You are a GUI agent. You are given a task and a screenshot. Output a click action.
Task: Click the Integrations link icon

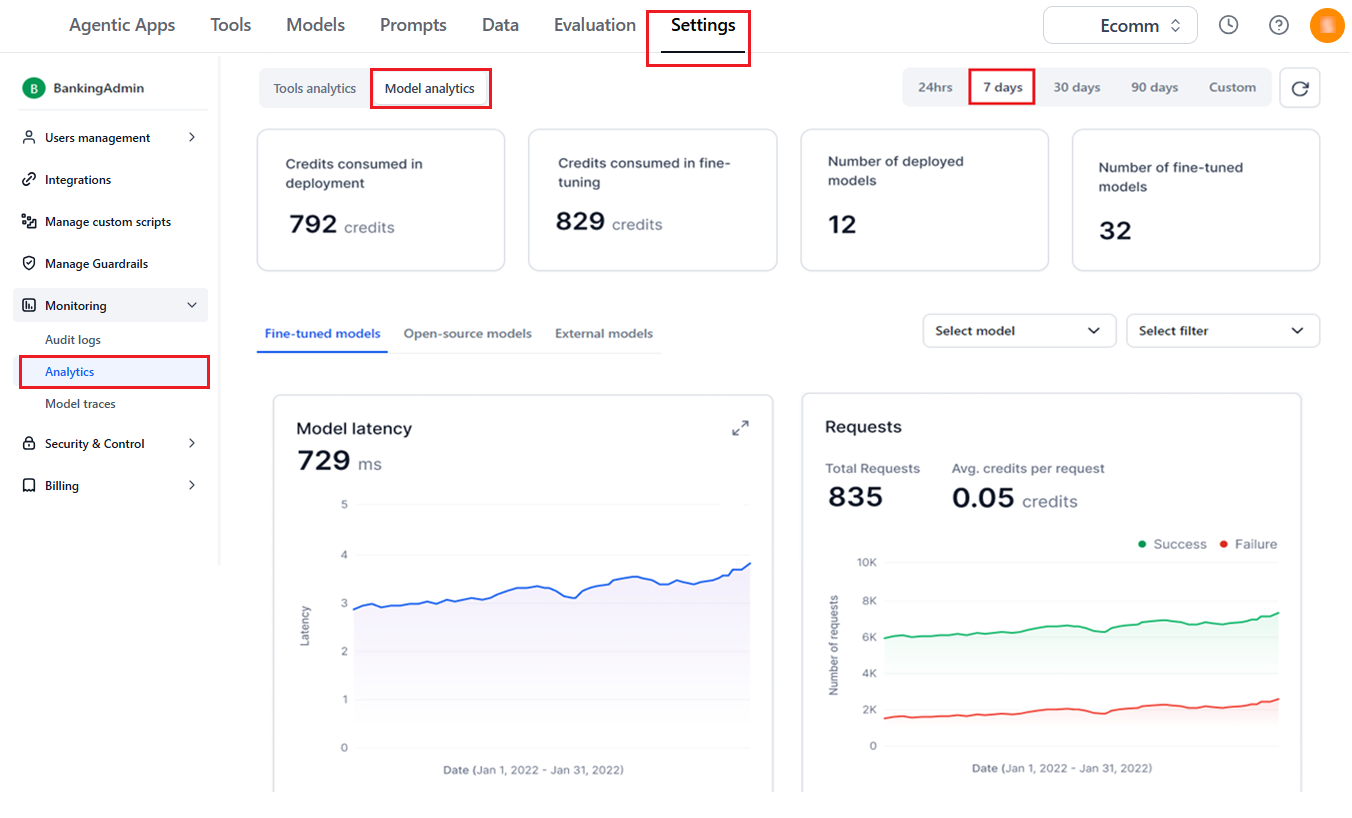(x=29, y=180)
